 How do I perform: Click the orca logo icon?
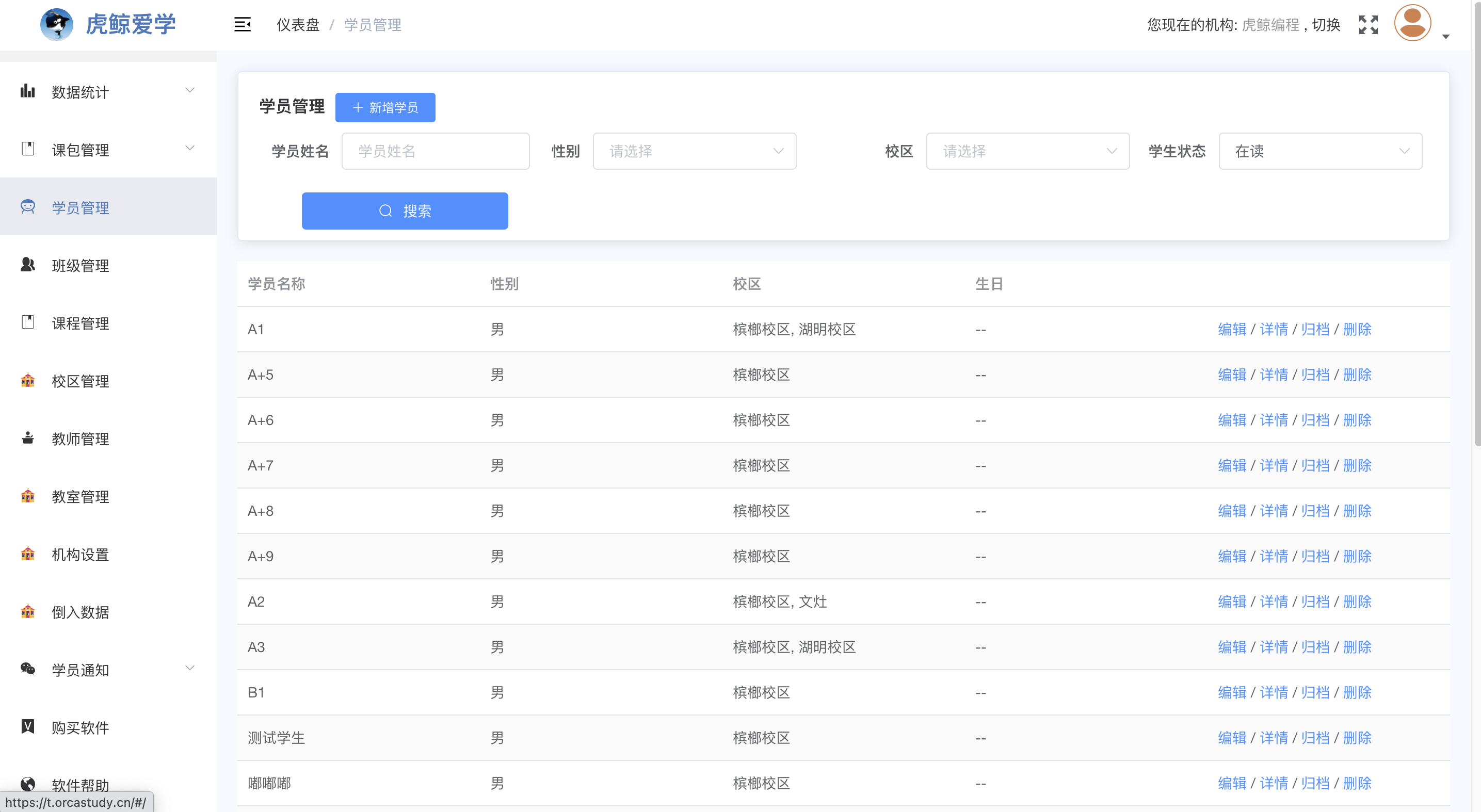[x=56, y=25]
